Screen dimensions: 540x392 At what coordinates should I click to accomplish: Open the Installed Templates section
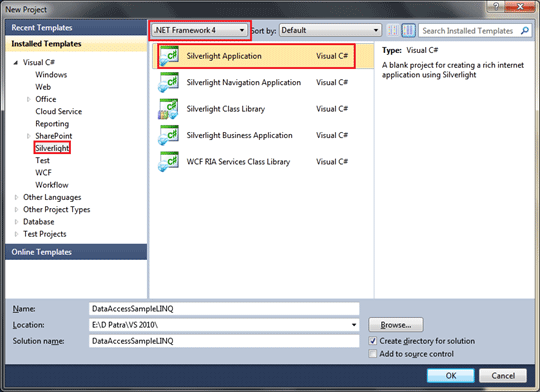pos(76,44)
